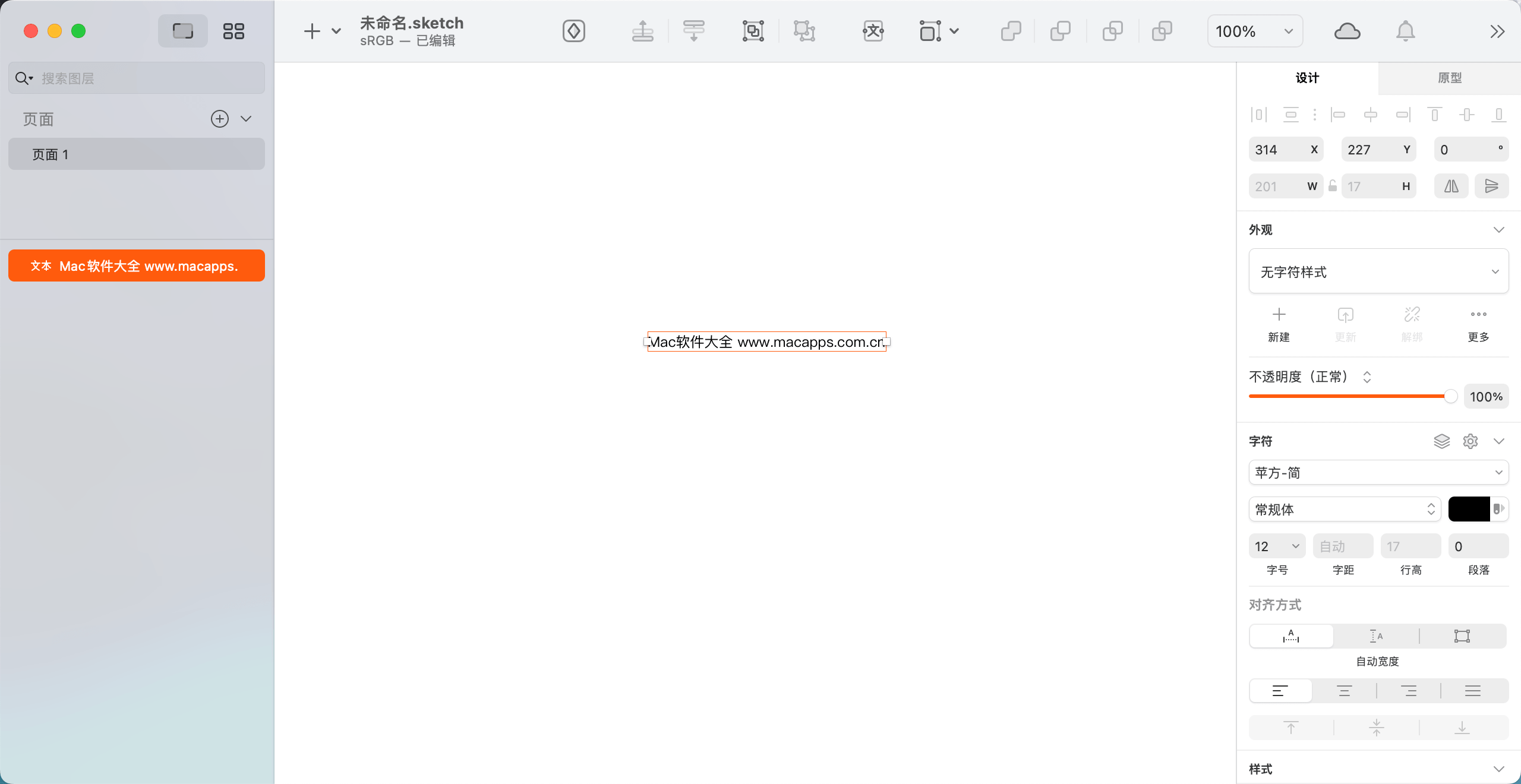This screenshot has height=784, width=1521.
Task: Switch to the 原型 tab
Action: pyautogui.click(x=1449, y=78)
